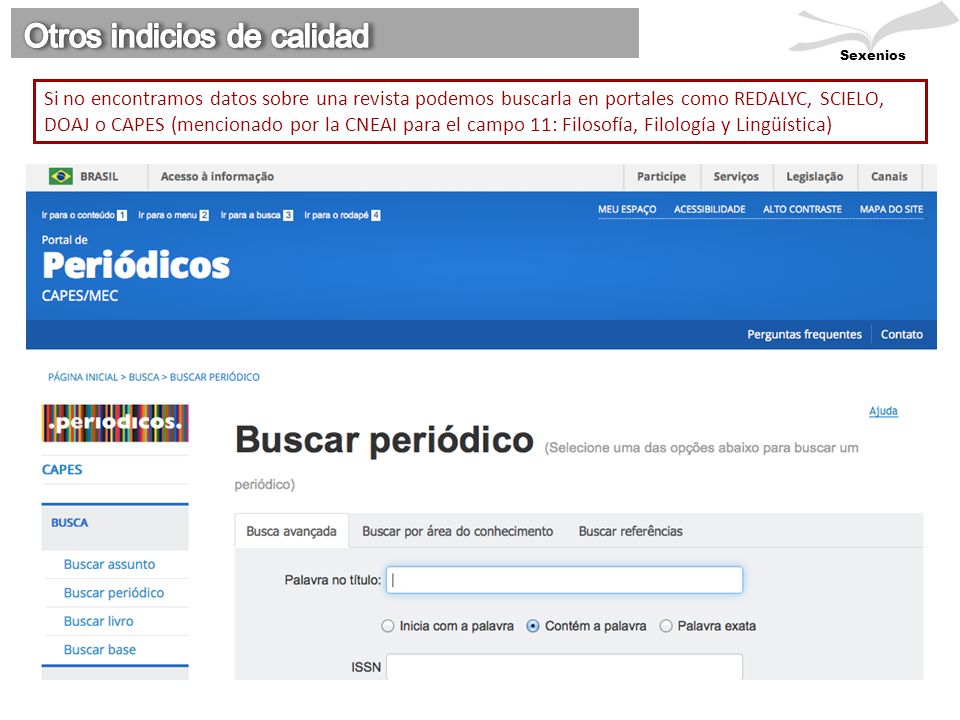960x720 pixels.
Task: Click the Periódicos portal title logo
Action: pyautogui.click(x=136, y=266)
